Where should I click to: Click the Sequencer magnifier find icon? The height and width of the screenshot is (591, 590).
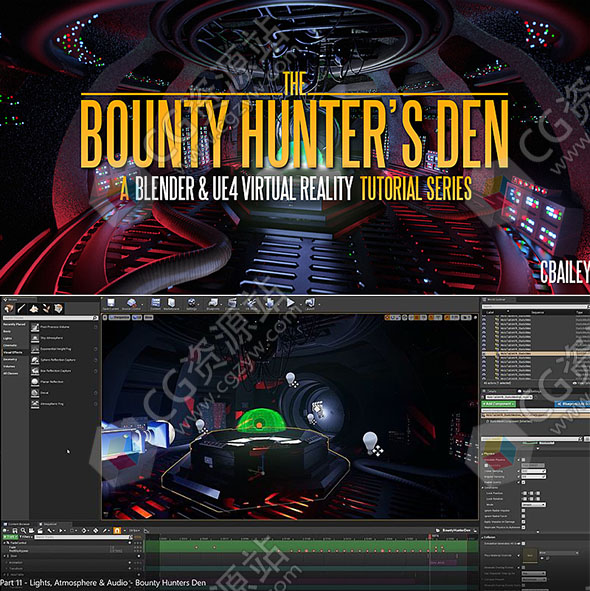23,530
